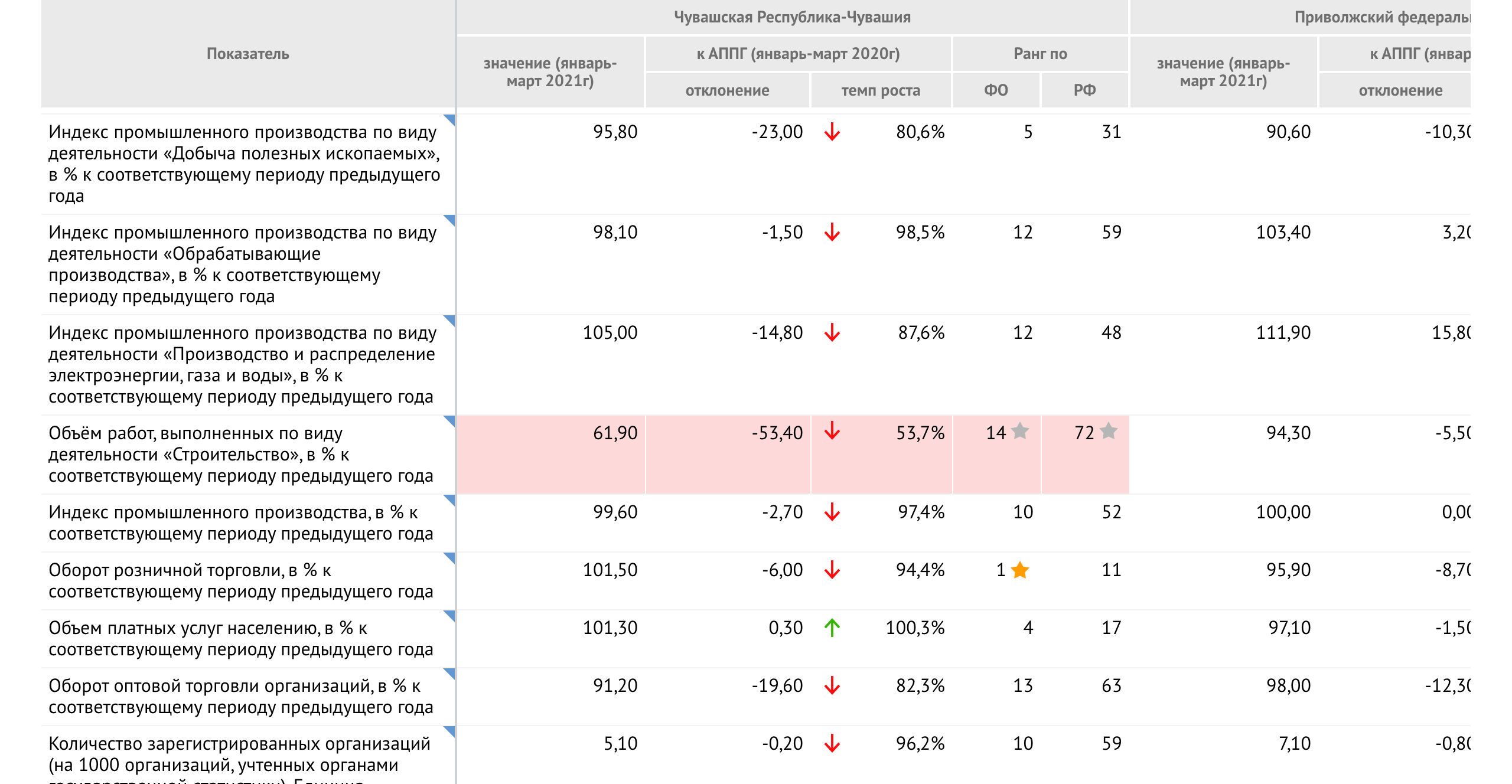Click growth rate 80,6% cell
The width and height of the screenshot is (1512, 784).
(x=881, y=164)
